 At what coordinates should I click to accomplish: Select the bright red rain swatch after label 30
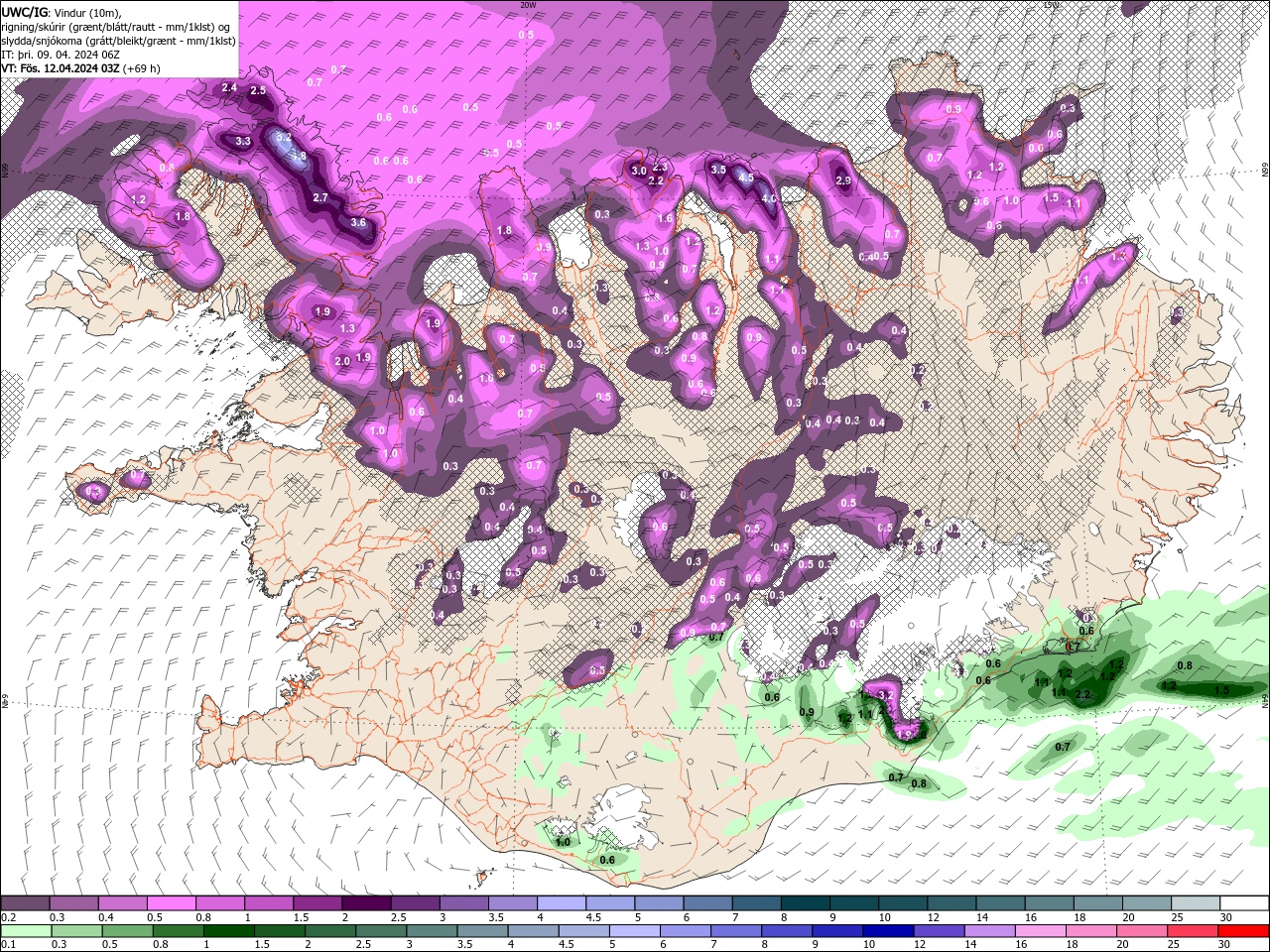click(x=1245, y=931)
